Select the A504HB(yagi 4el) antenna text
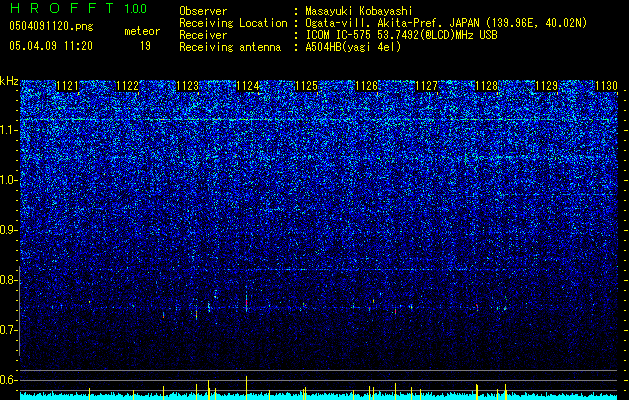 pos(353,47)
